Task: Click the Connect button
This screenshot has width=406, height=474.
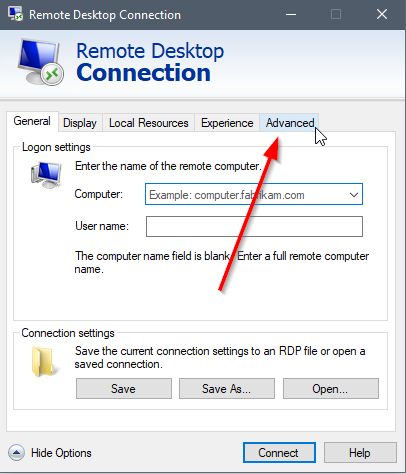Action: pyautogui.click(x=279, y=453)
